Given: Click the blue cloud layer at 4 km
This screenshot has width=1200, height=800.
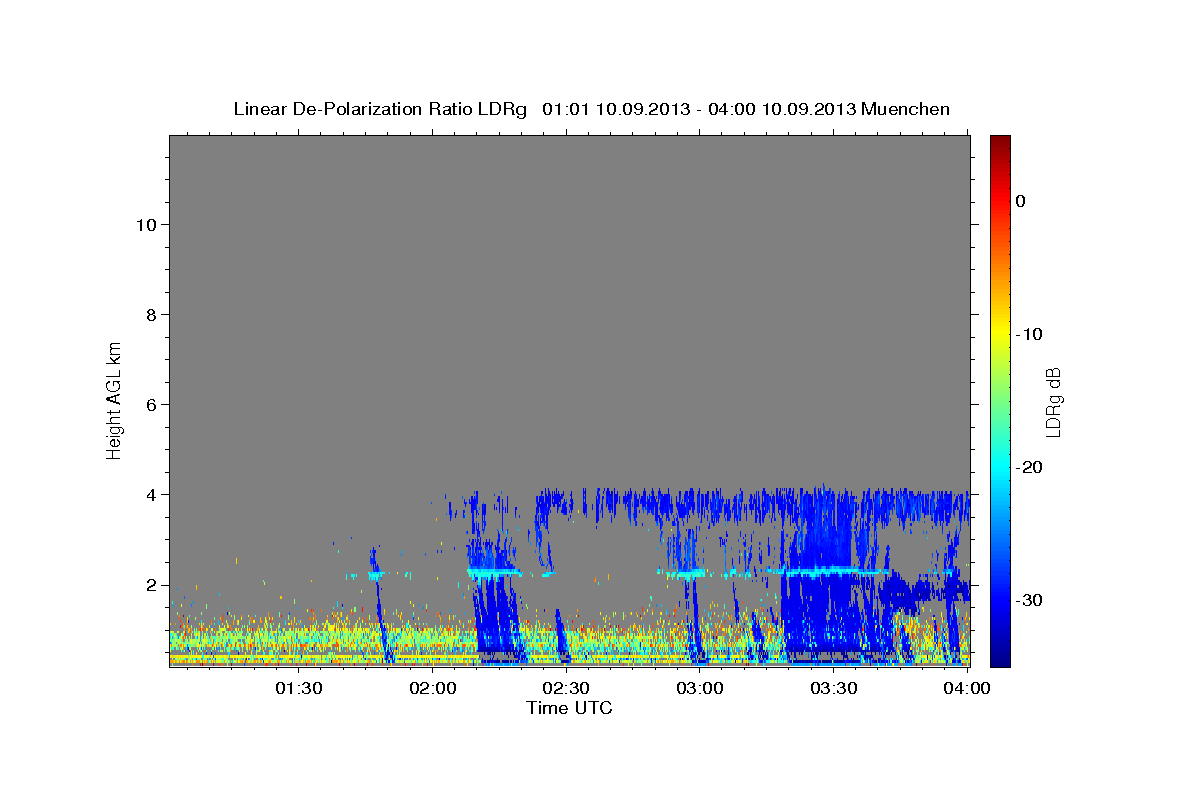Looking at the screenshot, I should 750,502.
